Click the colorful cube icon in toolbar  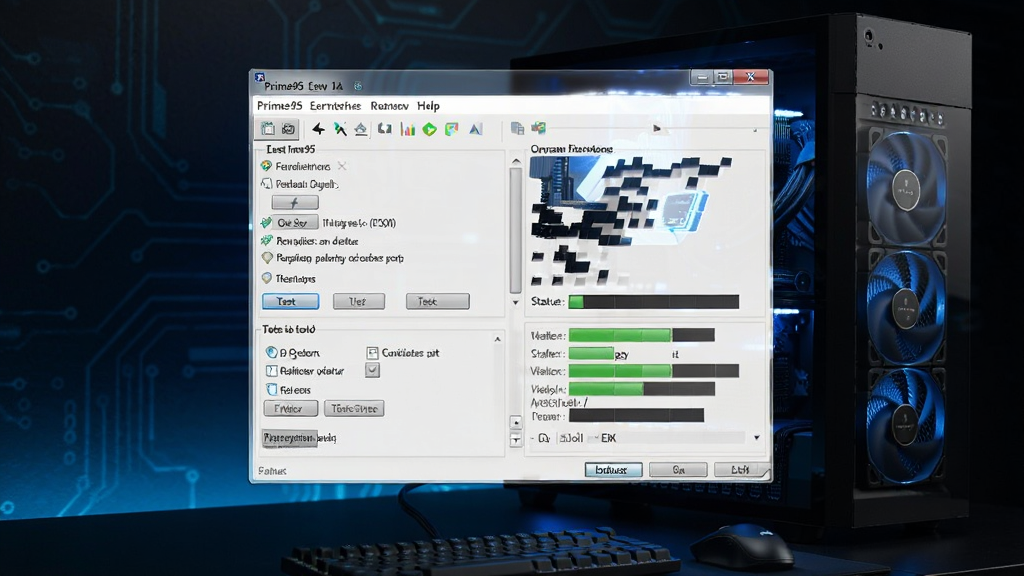(539, 127)
